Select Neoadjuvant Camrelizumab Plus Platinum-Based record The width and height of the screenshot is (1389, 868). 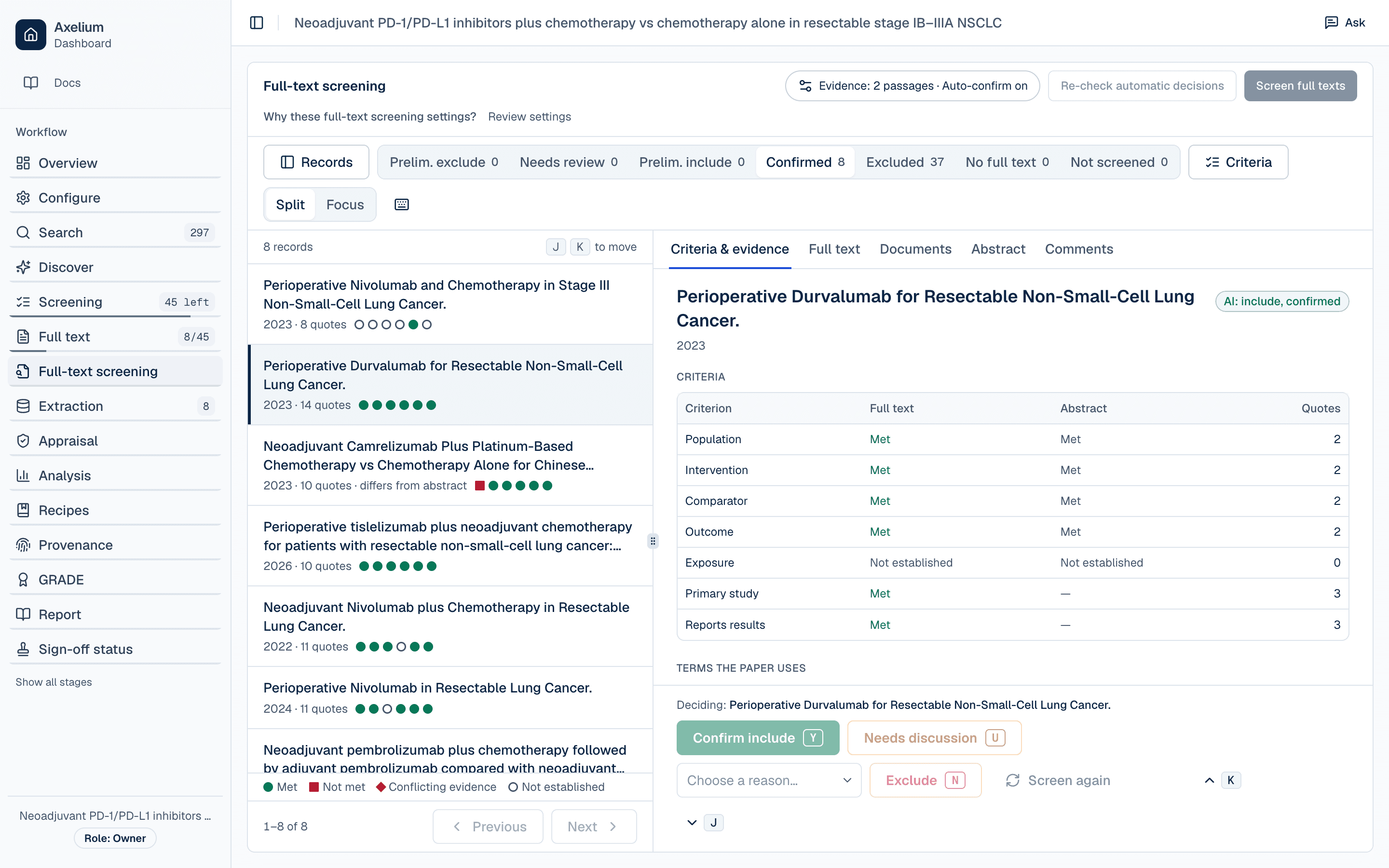tap(450, 465)
